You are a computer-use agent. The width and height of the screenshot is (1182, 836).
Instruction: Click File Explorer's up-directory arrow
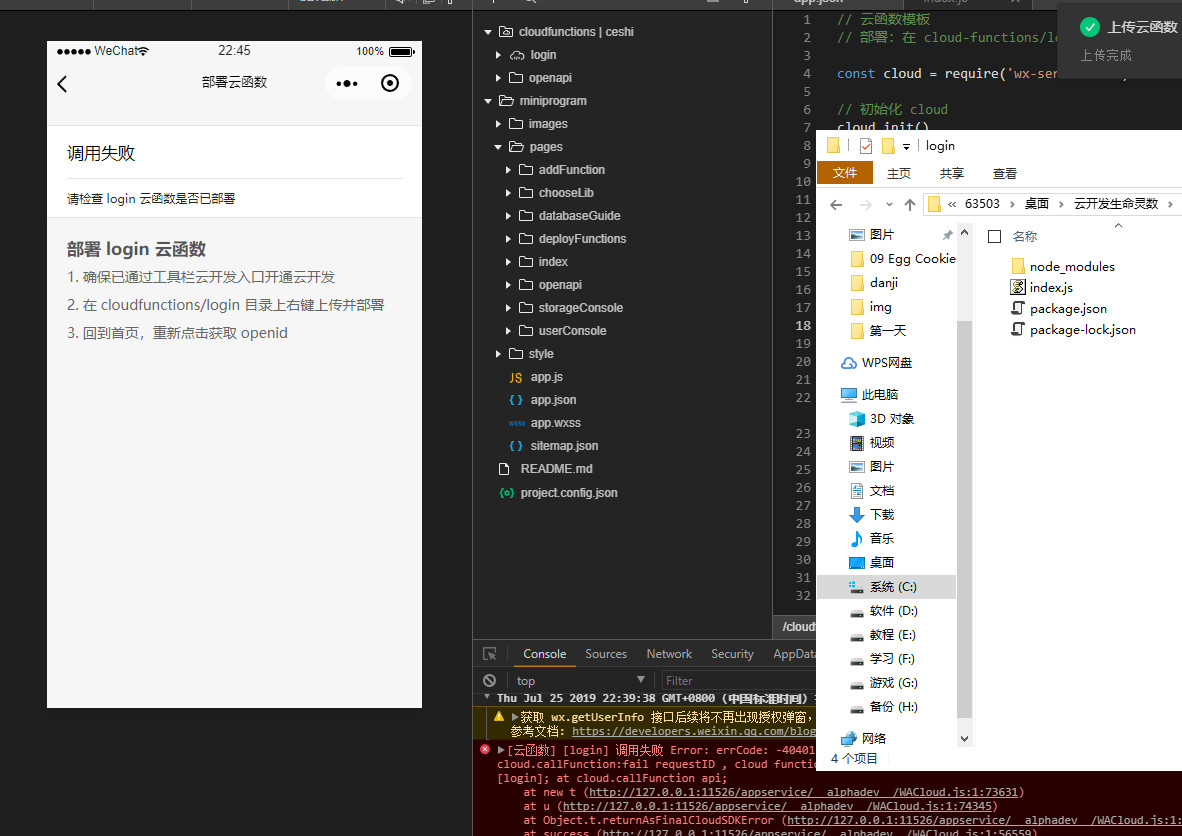click(x=909, y=204)
